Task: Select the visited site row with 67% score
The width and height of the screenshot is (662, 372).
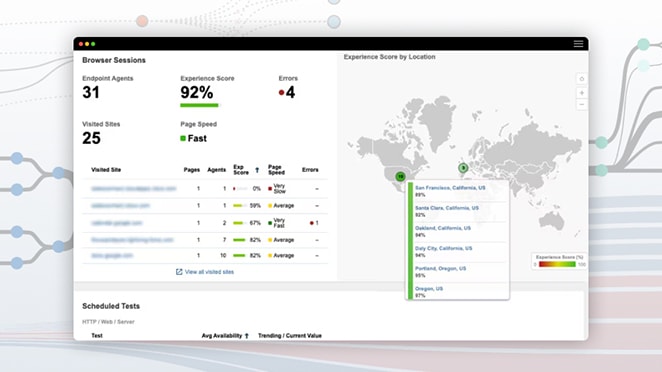Action: [205, 223]
